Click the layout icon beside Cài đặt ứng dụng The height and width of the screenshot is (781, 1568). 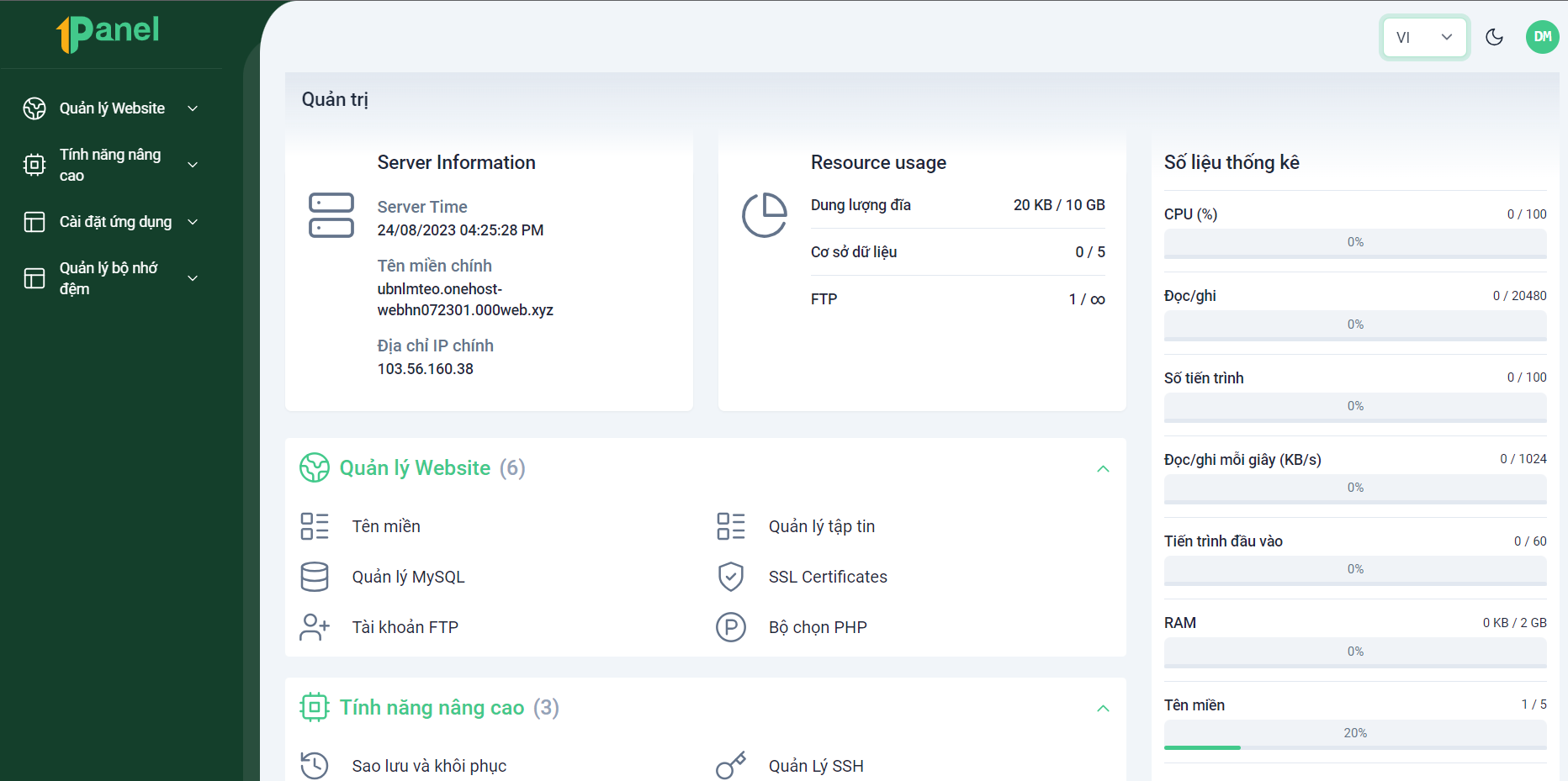pos(34,222)
